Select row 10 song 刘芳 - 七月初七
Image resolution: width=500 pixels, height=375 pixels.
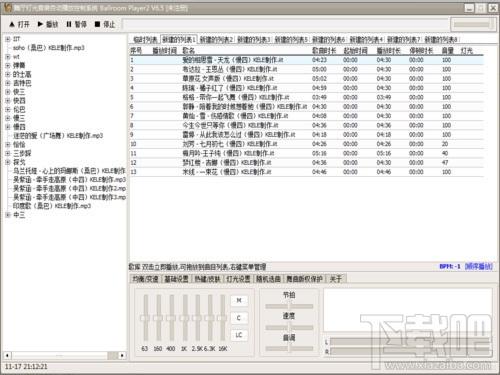point(307,144)
